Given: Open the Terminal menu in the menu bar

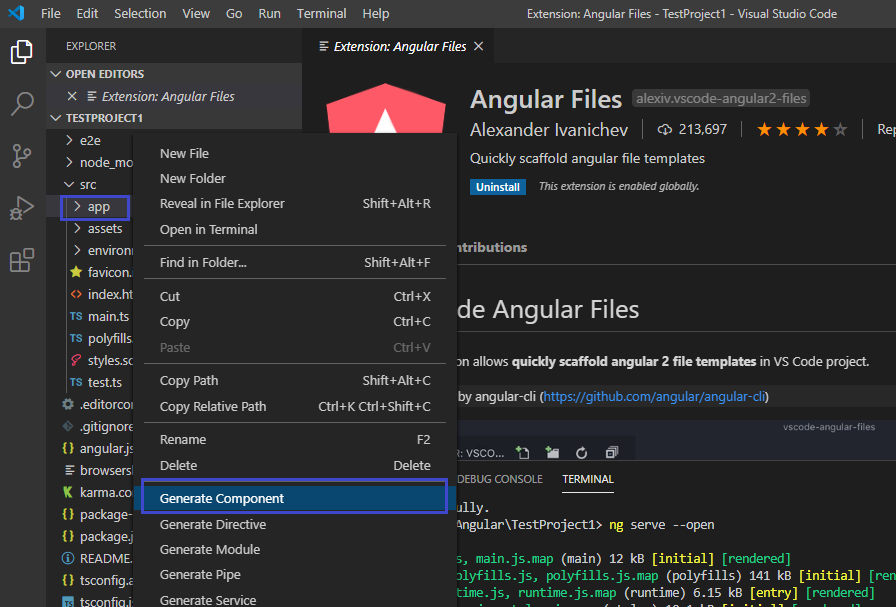Looking at the screenshot, I should pos(321,13).
